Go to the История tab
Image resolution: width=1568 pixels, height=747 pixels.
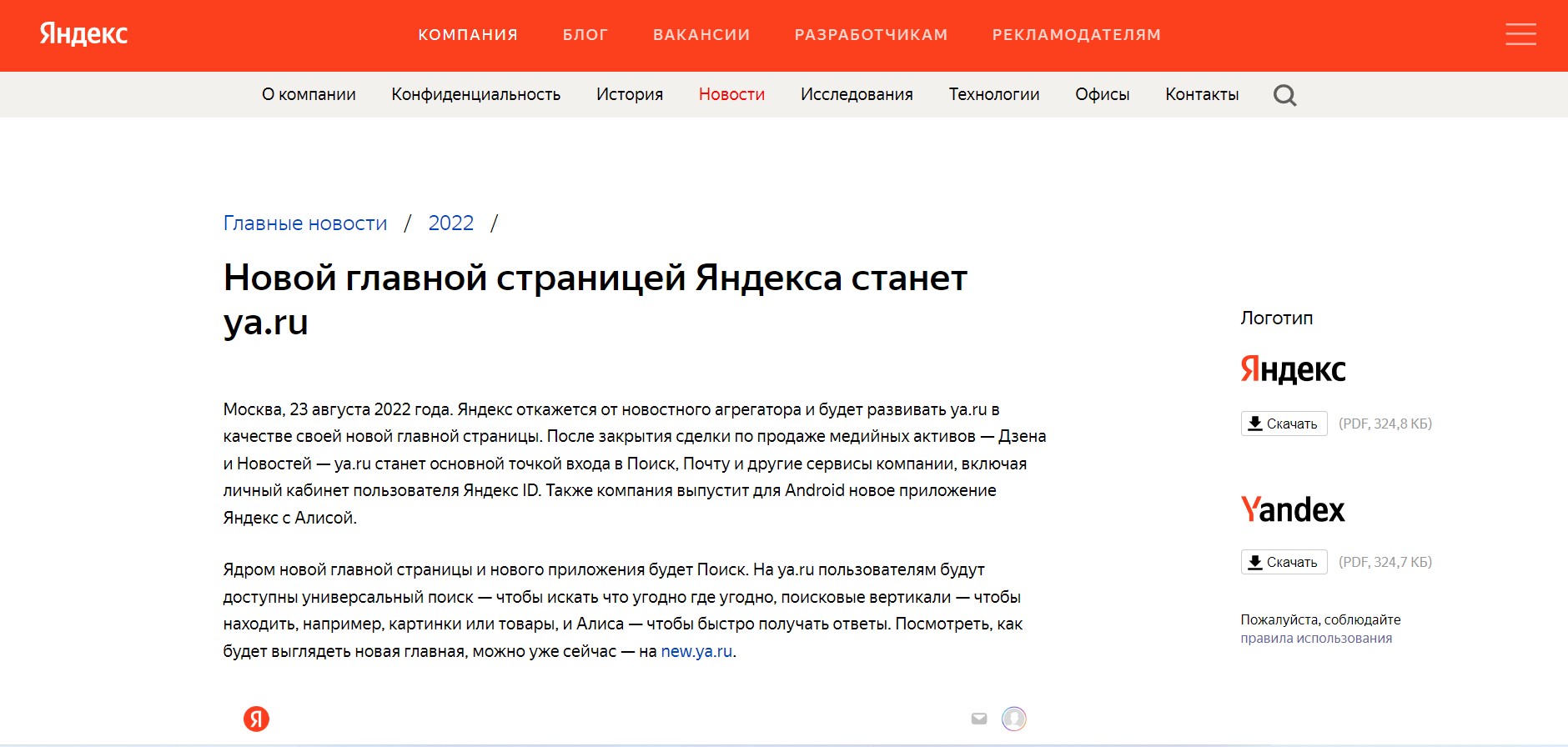click(x=630, y=94)
